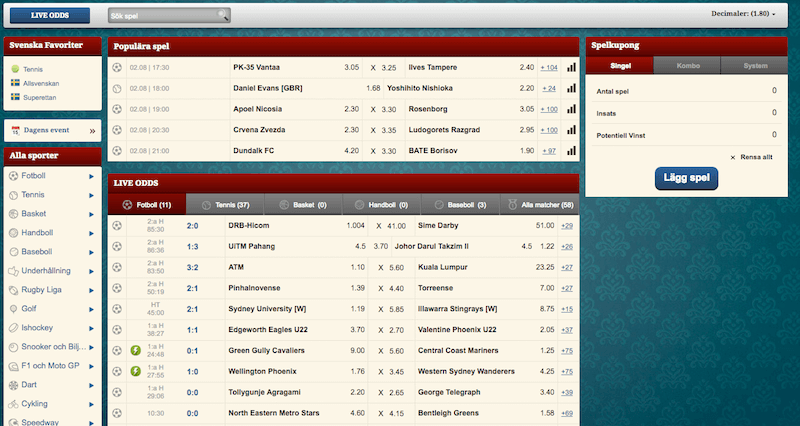Open +97 more bets for Dundalk FC

(x=549, y=151)
